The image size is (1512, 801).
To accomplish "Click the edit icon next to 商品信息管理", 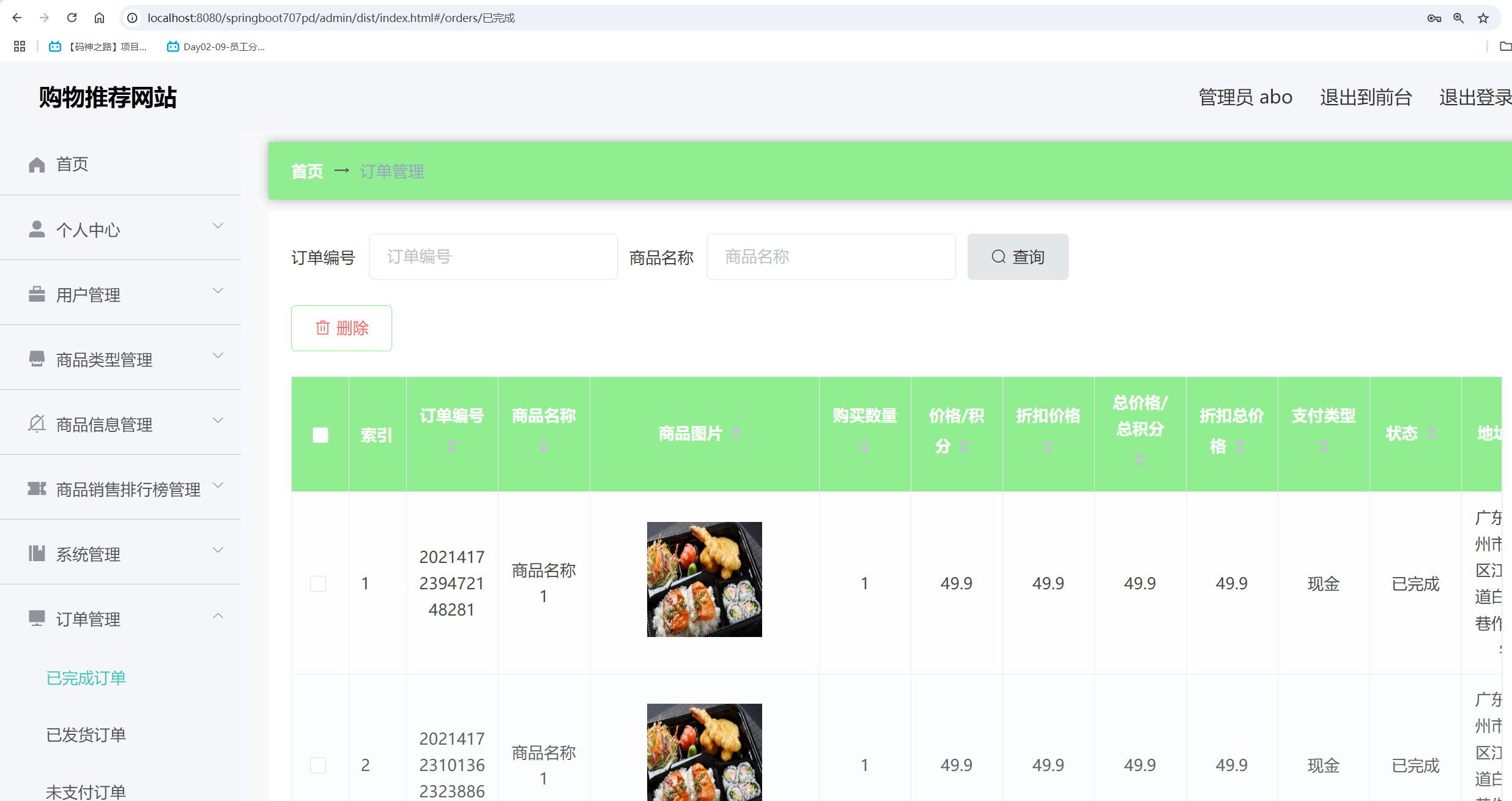I will coord(36,423).
